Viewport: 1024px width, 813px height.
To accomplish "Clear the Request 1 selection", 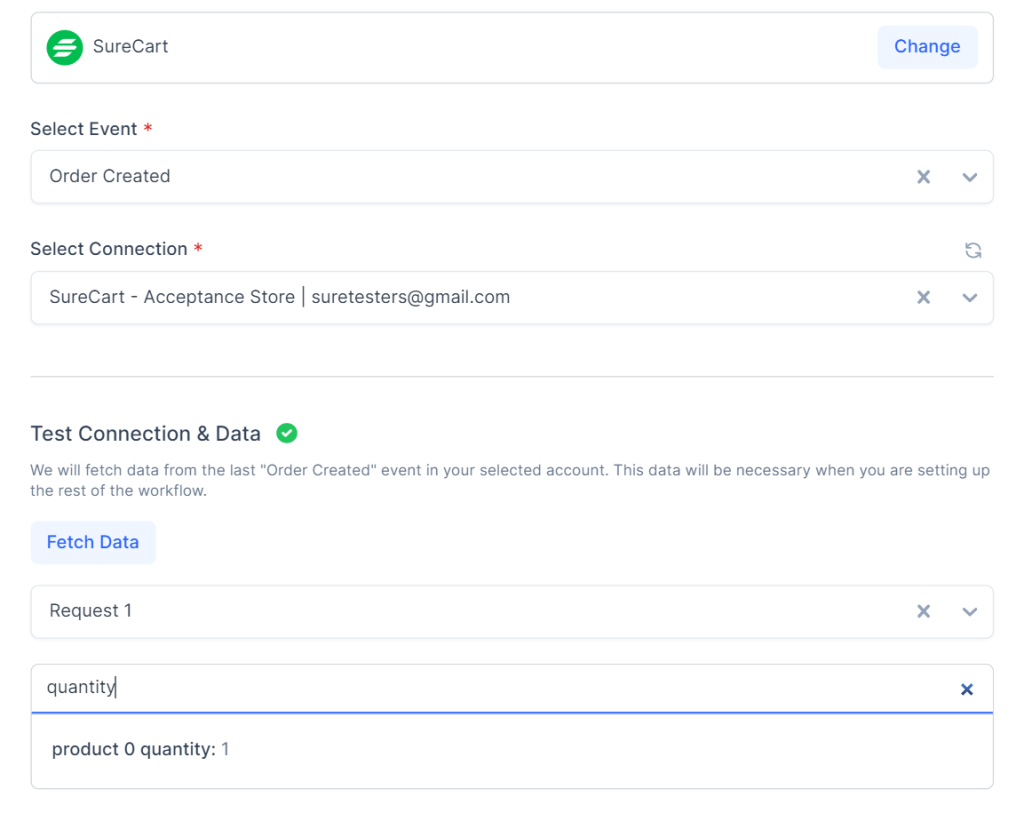I will pos(924,611).
